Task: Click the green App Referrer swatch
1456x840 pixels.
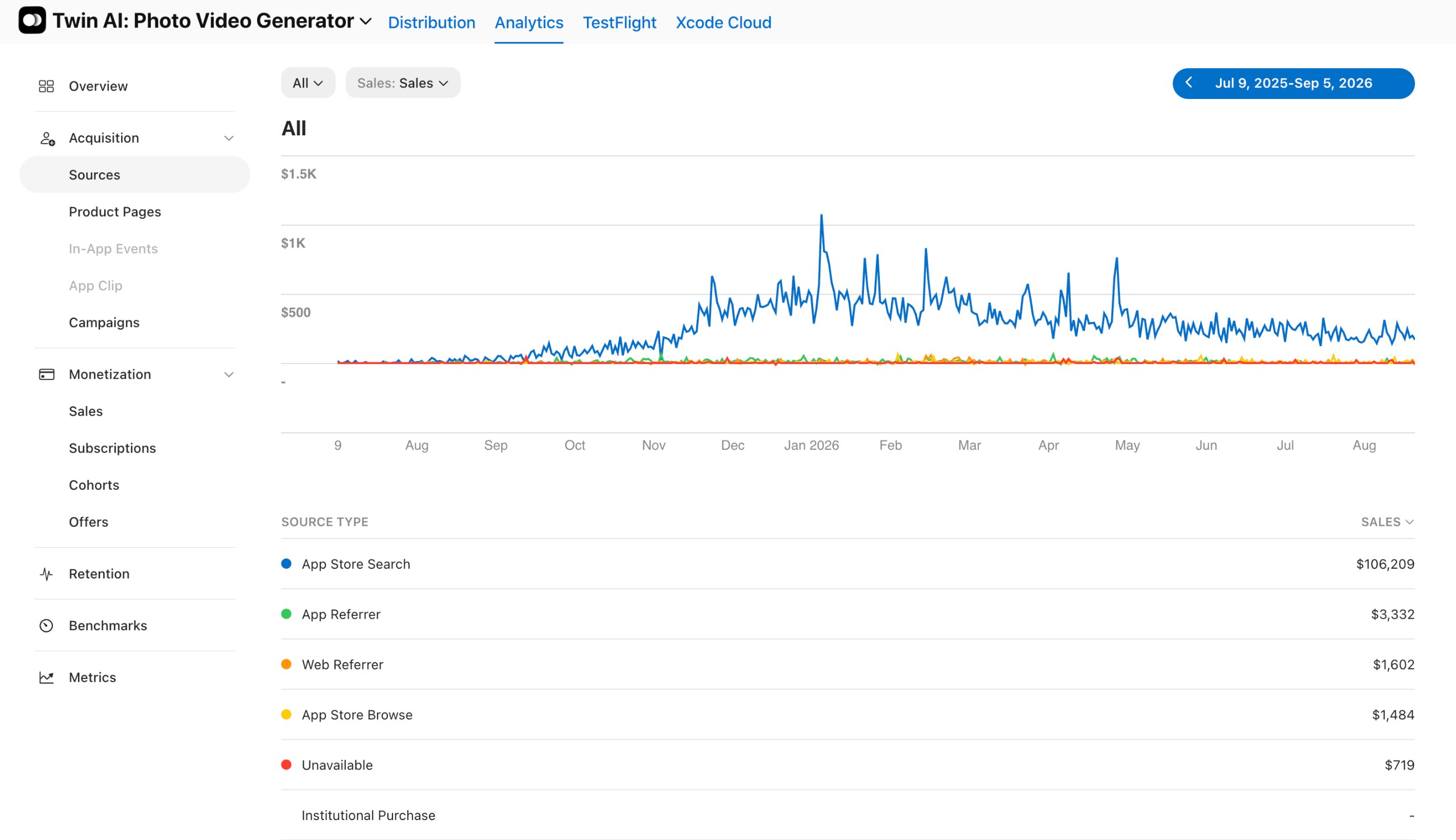Action: pyautogui.click(x=286, y=614)
